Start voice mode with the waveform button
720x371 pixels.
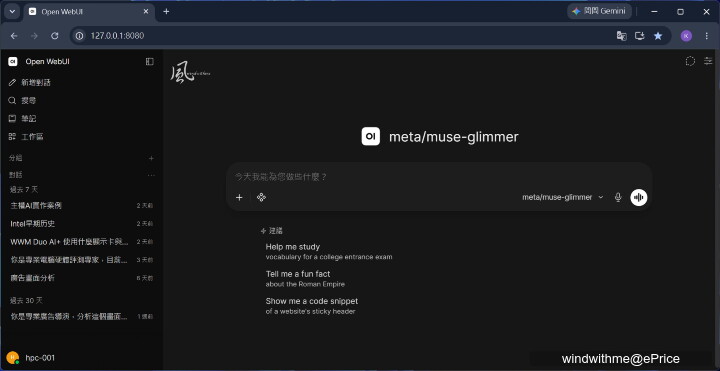(x=639, y=197)
